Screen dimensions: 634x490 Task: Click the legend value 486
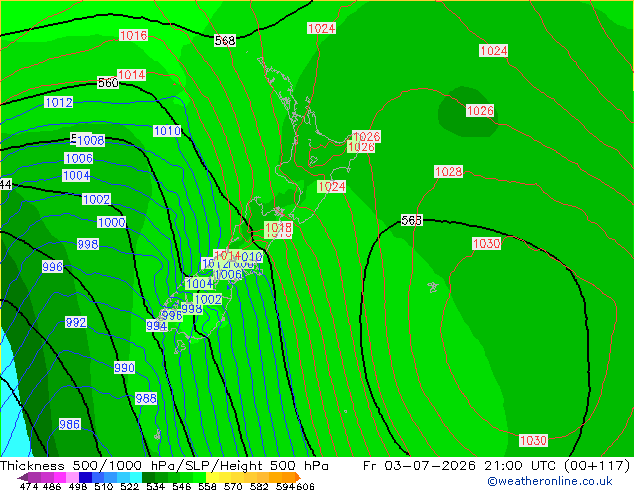[x=51, y=486]
